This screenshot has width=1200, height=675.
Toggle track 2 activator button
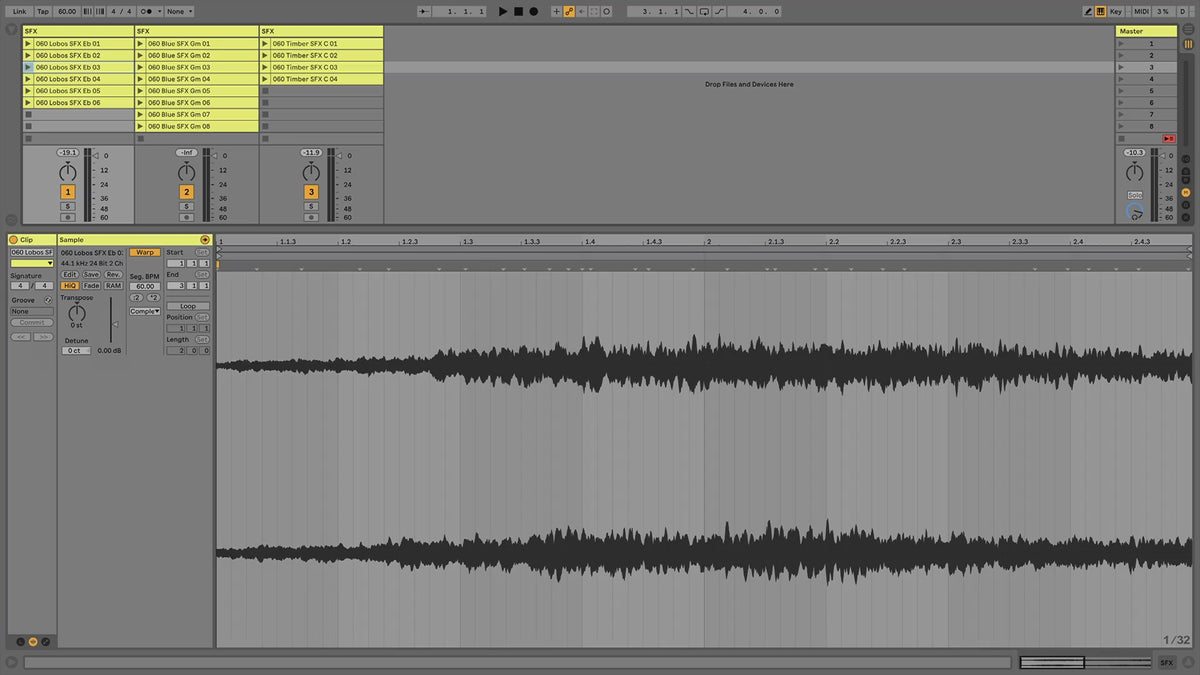187,192
